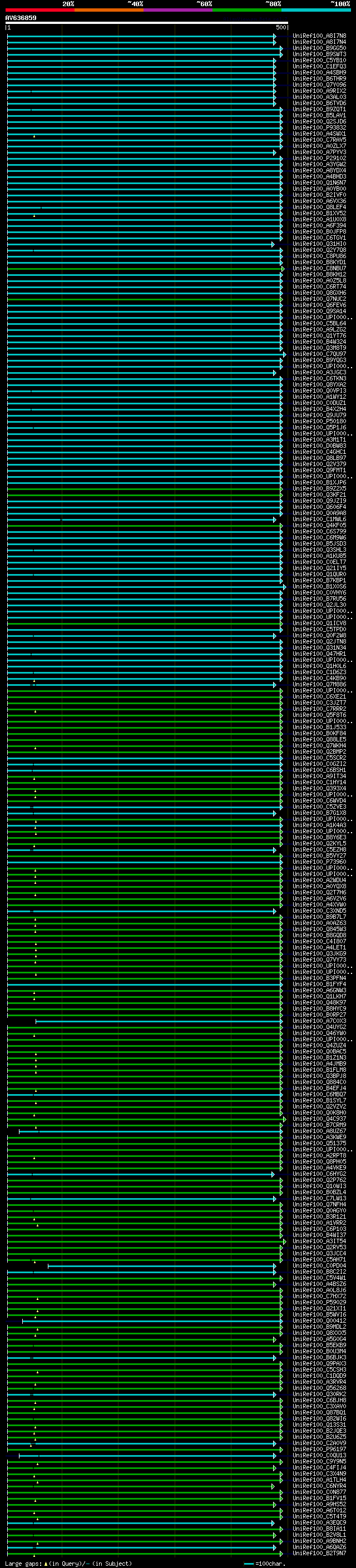The height and width of the screenshot is (1568, 356).
Task: Click the white AV636859 query sequence bar
Action: coord(146,23)
